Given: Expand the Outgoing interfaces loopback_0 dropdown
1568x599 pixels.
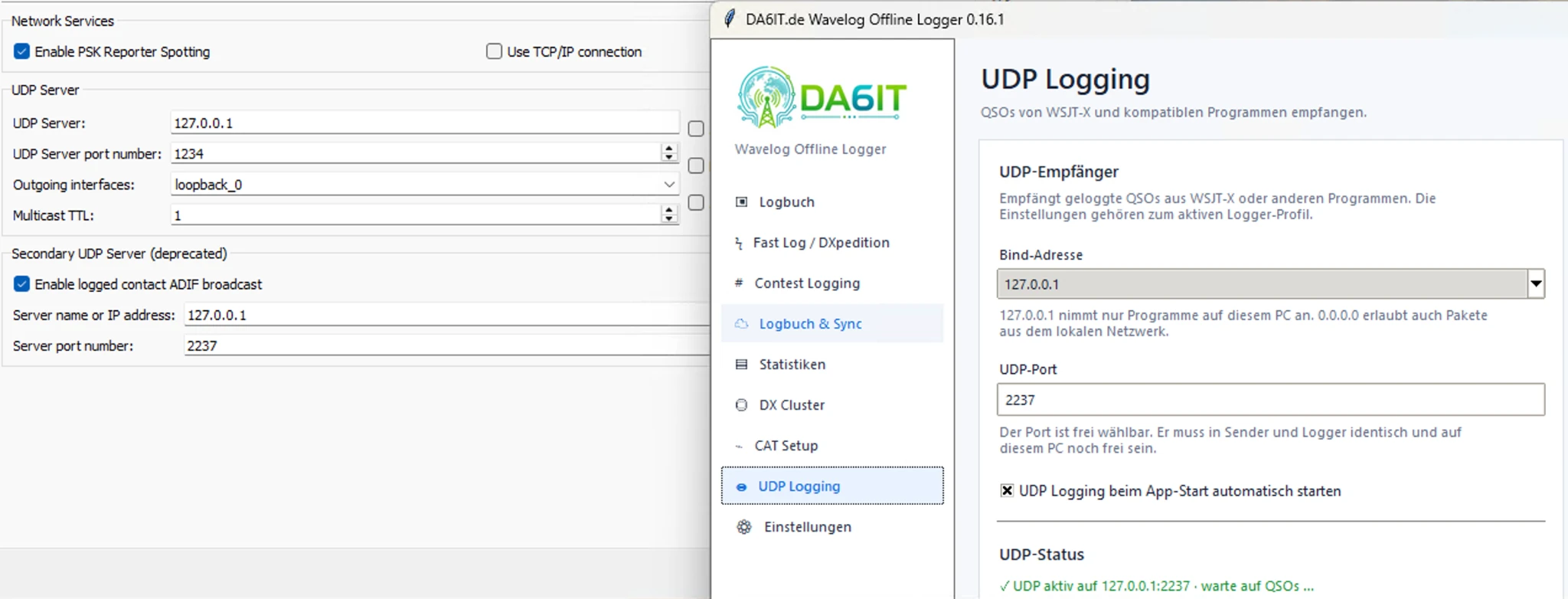Looking at the screenshot, I should click(668, 185).
